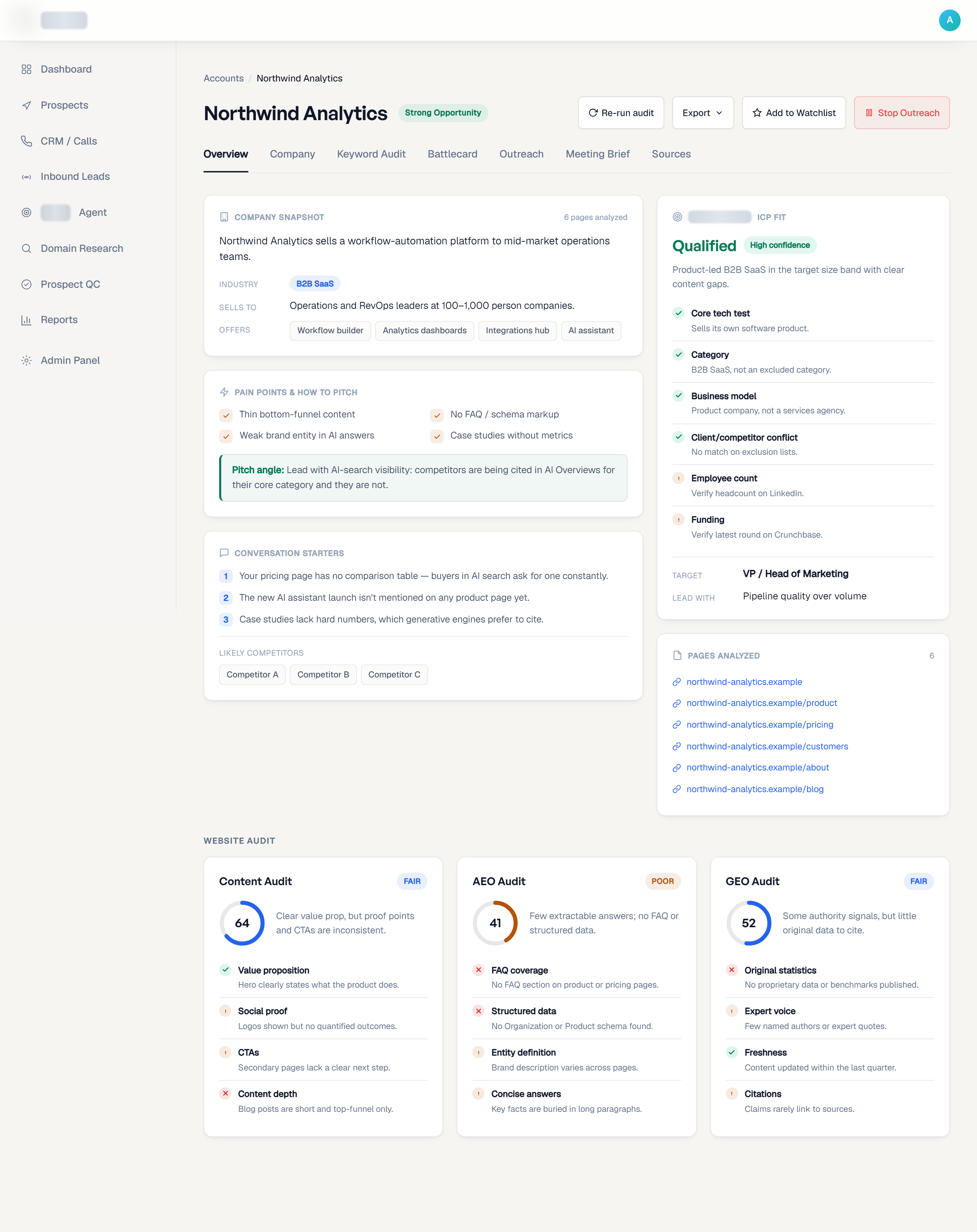
Task: Click the GEO Audit score ring 52
Action: point(749,923)
